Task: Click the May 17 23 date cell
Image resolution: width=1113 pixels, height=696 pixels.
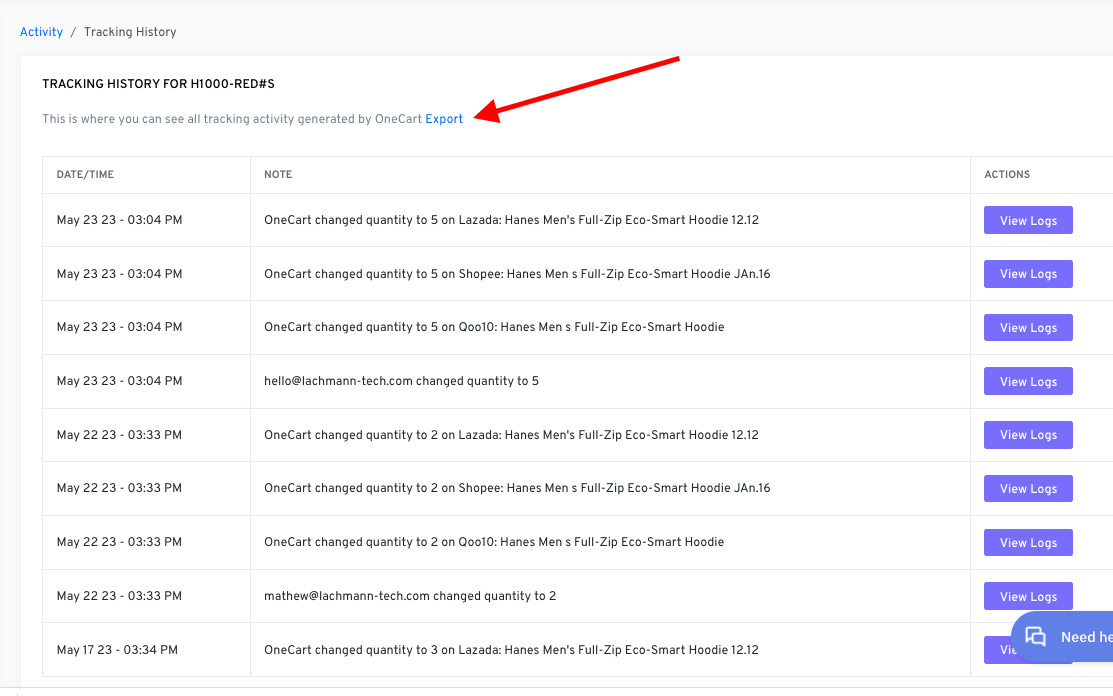Action: (x=117, y=650)
